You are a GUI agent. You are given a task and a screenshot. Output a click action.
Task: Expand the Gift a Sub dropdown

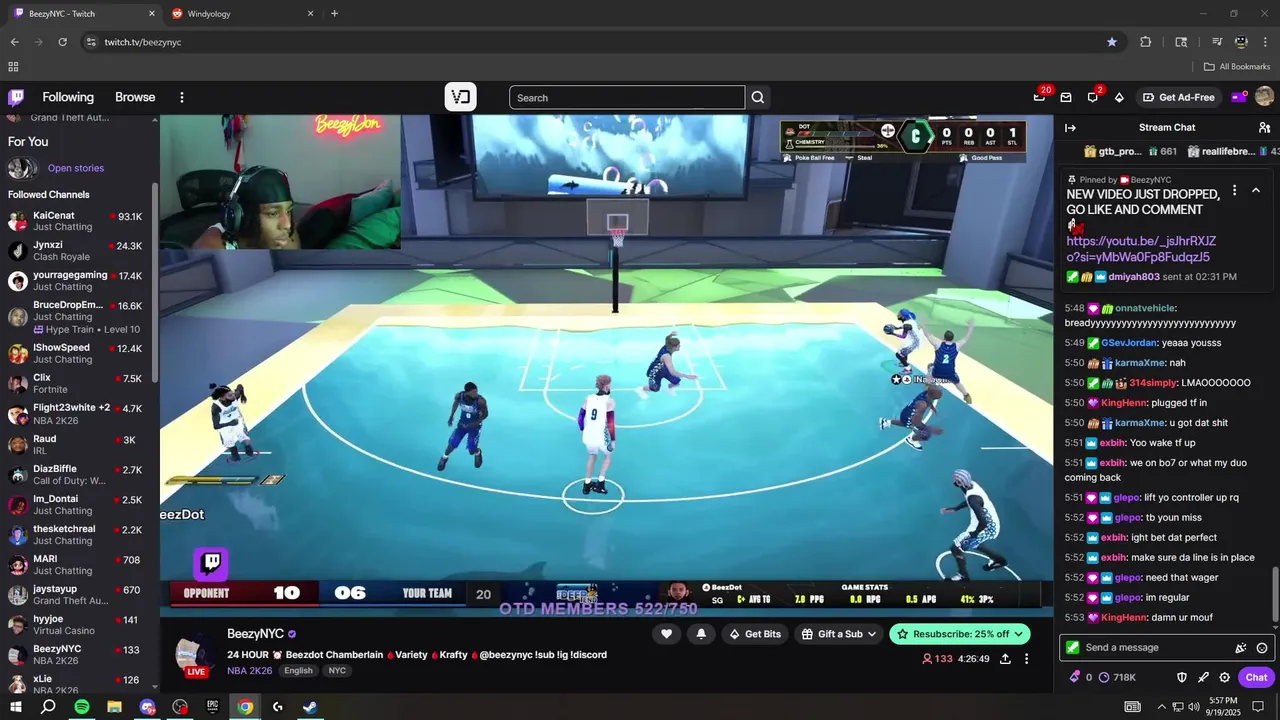[838, 634]
